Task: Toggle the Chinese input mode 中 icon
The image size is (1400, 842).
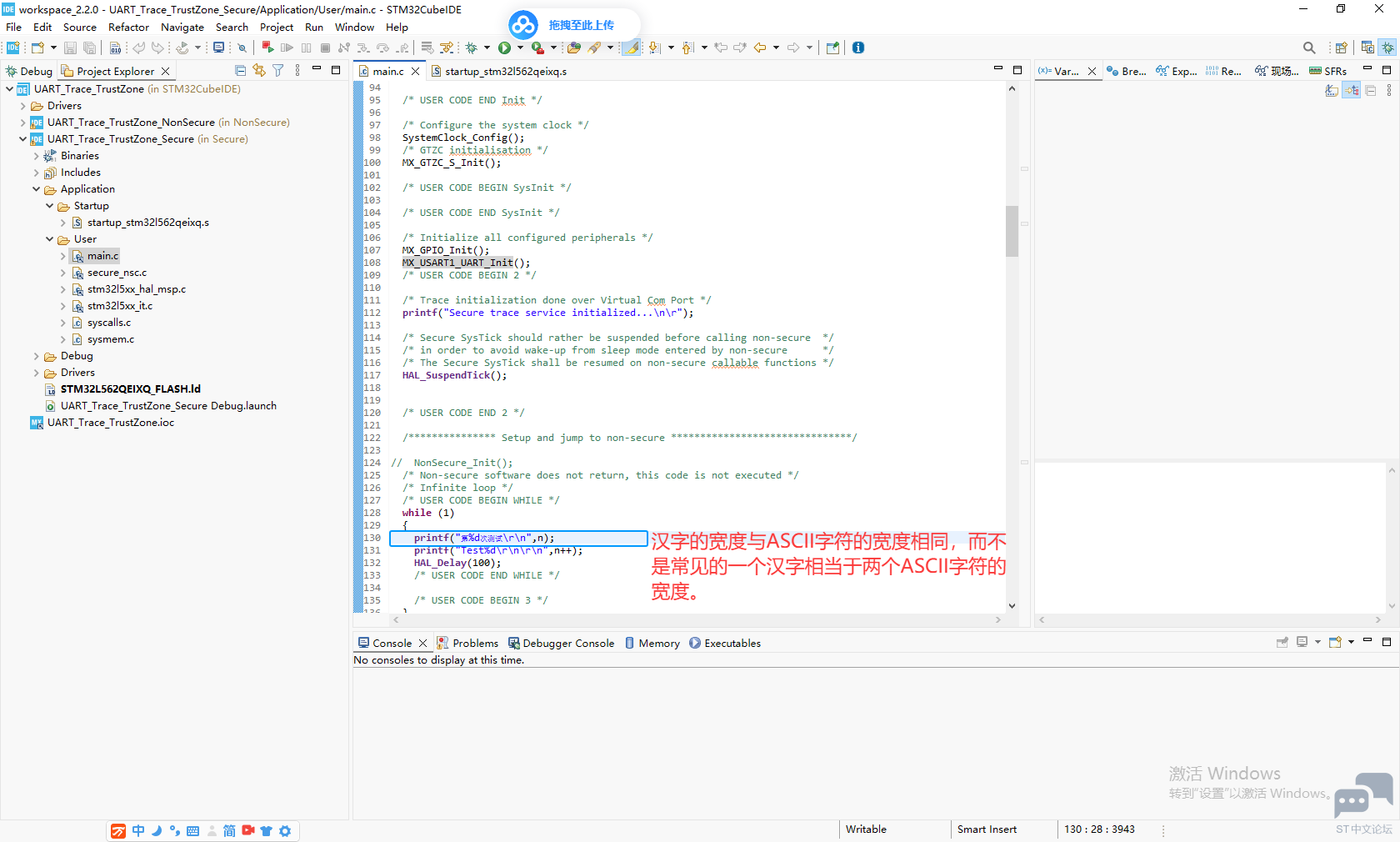Action: (x=138, y=831)
